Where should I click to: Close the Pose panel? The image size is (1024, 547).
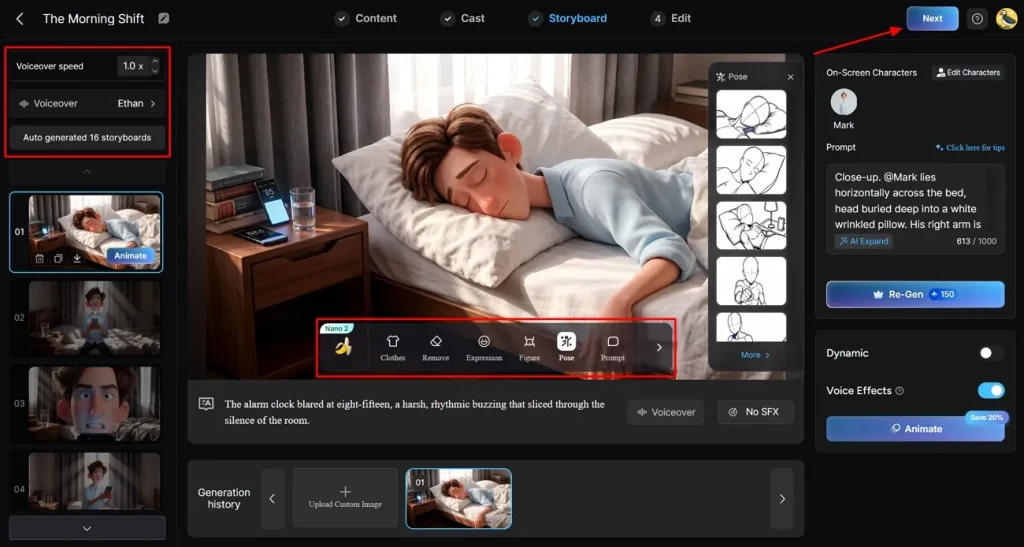(x=790, y=77)
